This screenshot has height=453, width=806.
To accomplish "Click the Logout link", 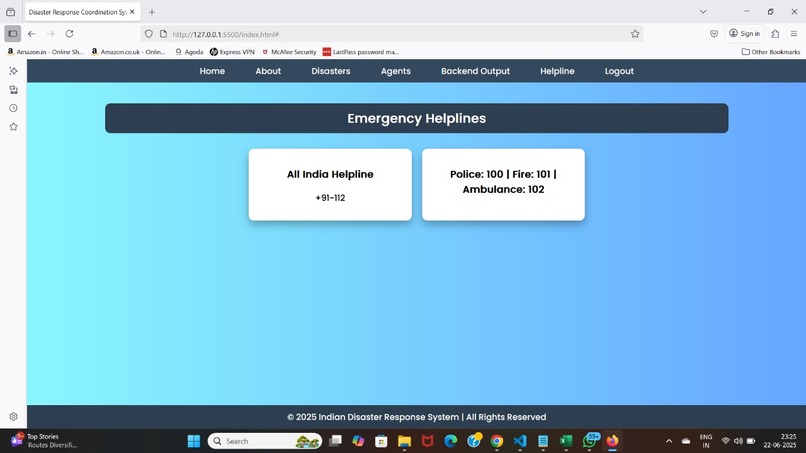I will (x=619, y=71).
